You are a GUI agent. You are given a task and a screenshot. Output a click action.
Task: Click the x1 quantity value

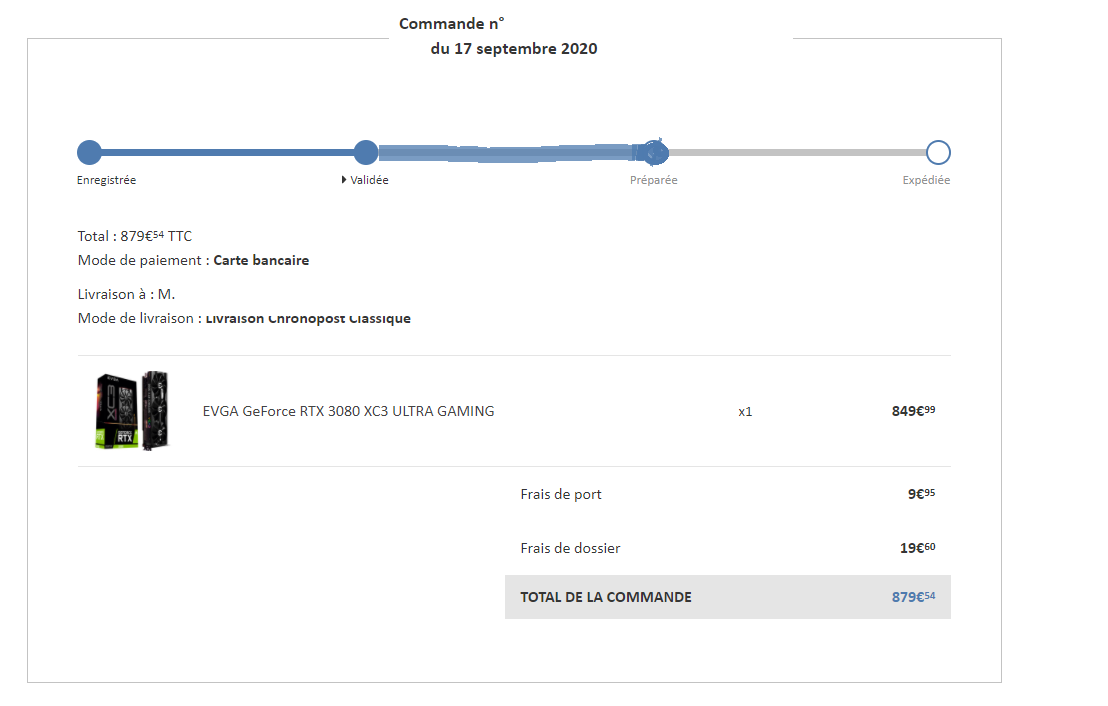[x=745, y=411]
